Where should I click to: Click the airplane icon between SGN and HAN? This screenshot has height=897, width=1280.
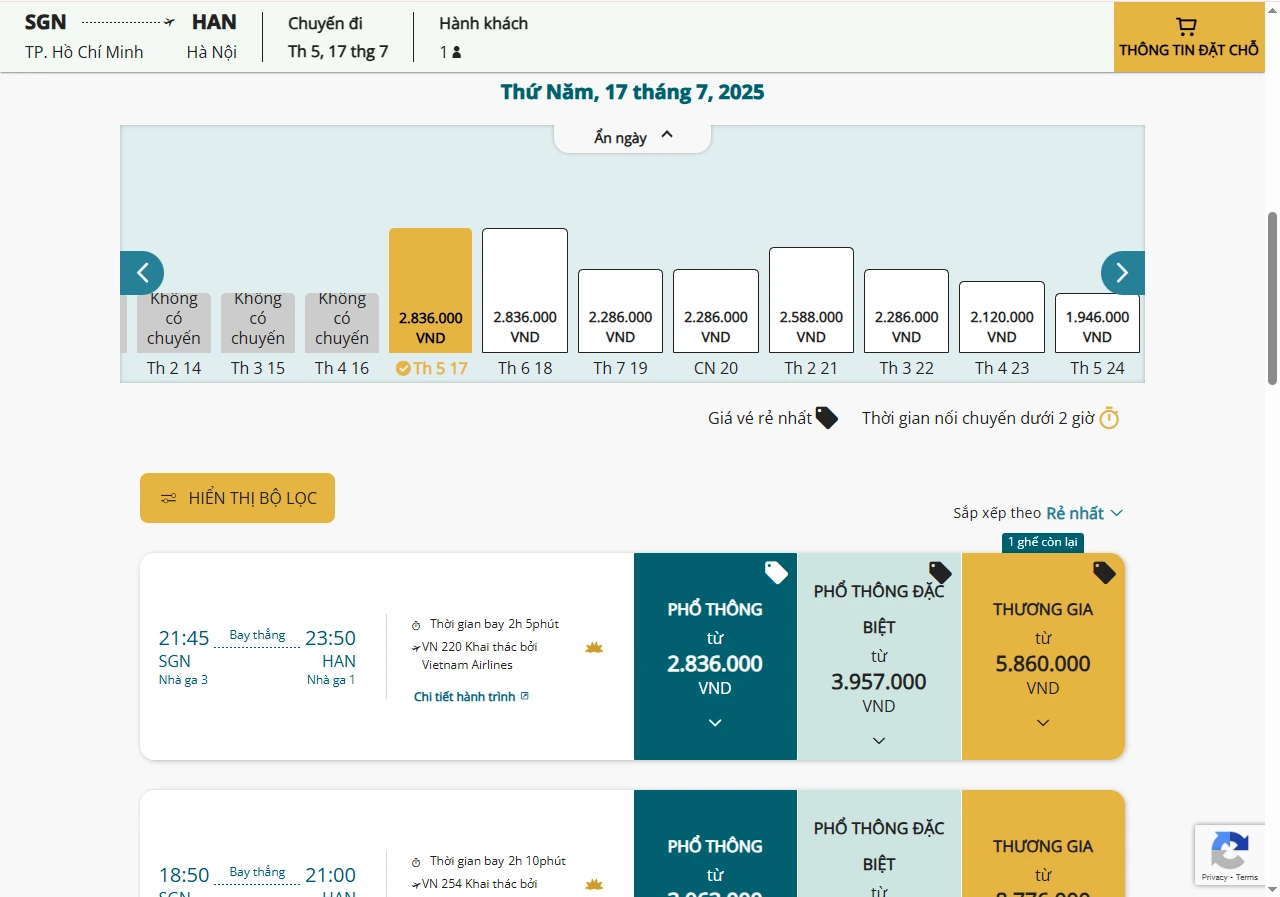point(169,22)
